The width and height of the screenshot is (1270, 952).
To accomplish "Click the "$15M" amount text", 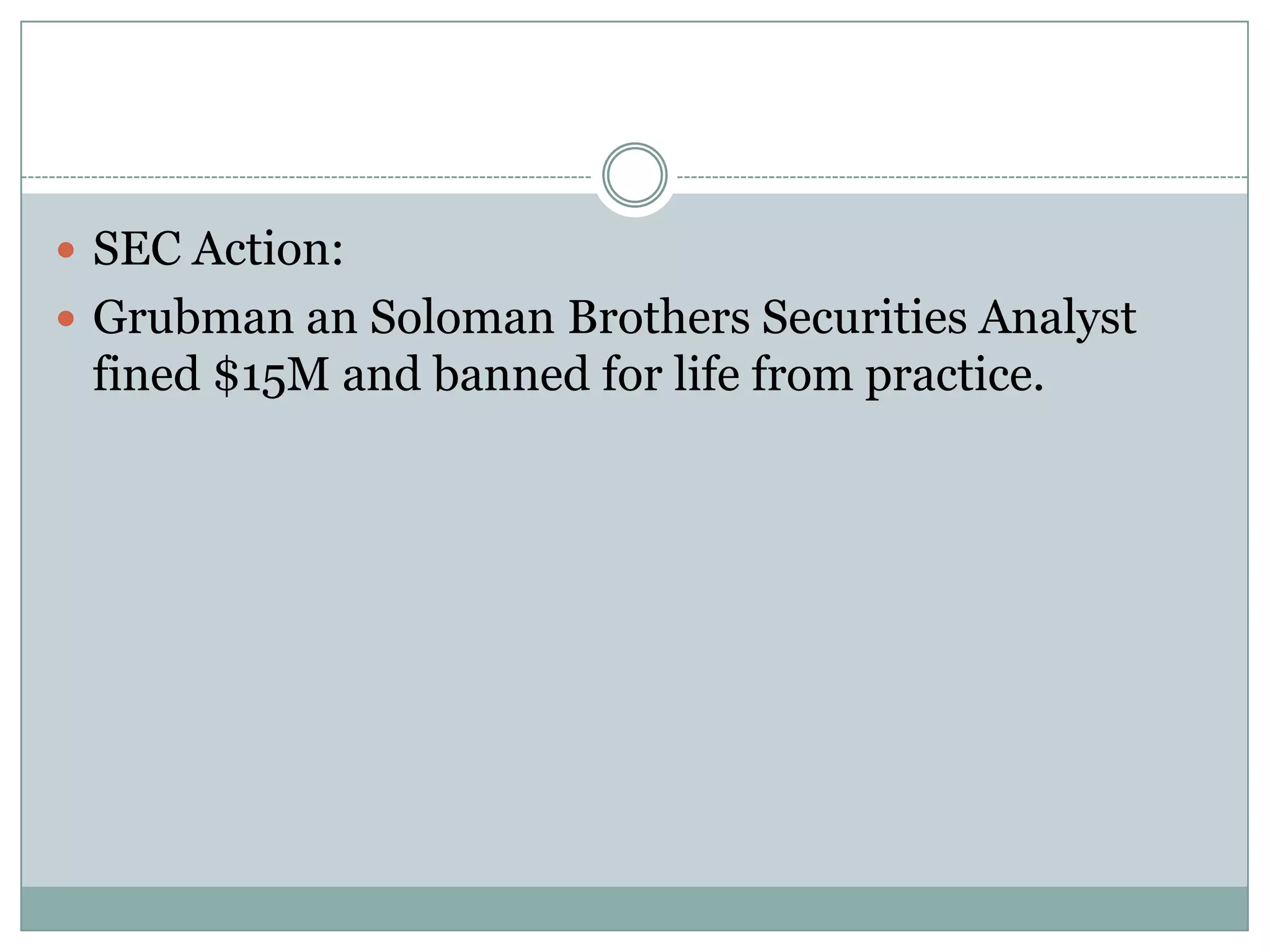I will tap(271, 375).
